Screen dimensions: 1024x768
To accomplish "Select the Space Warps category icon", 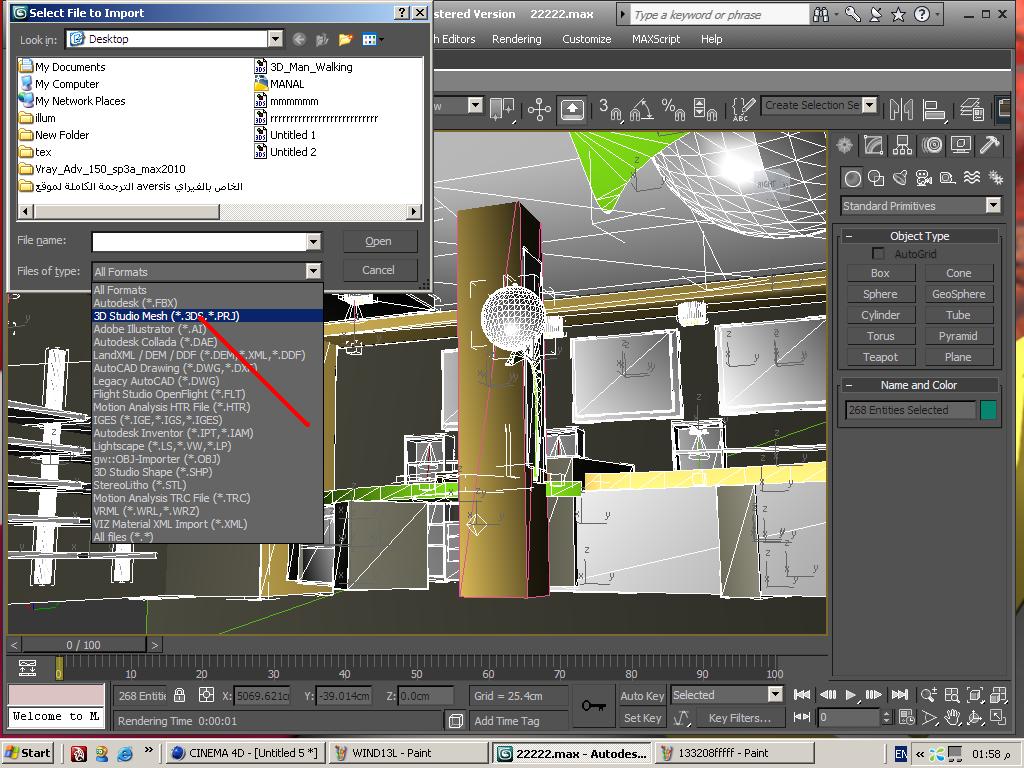I will 972,178.
